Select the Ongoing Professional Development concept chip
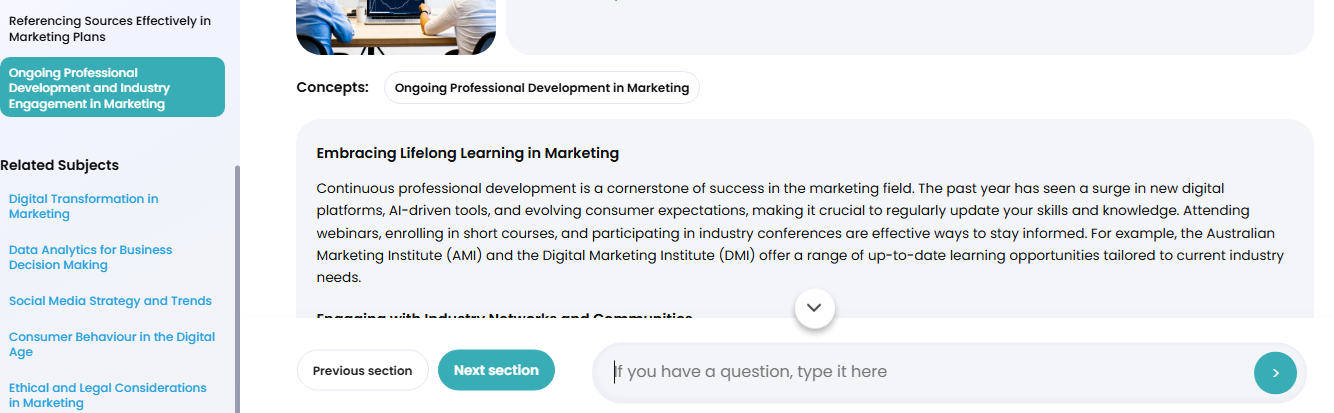 pyautogui.click(x=541, y=88)
